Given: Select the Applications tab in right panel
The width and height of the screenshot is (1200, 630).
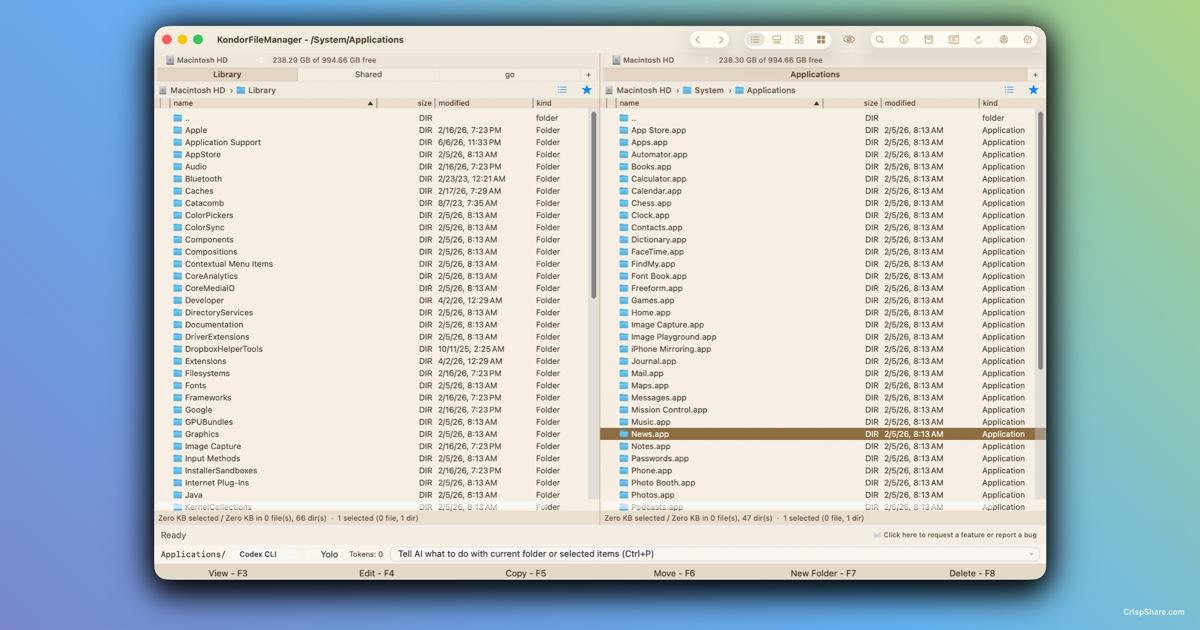Looking at the screenshot, I should [815, 75].
